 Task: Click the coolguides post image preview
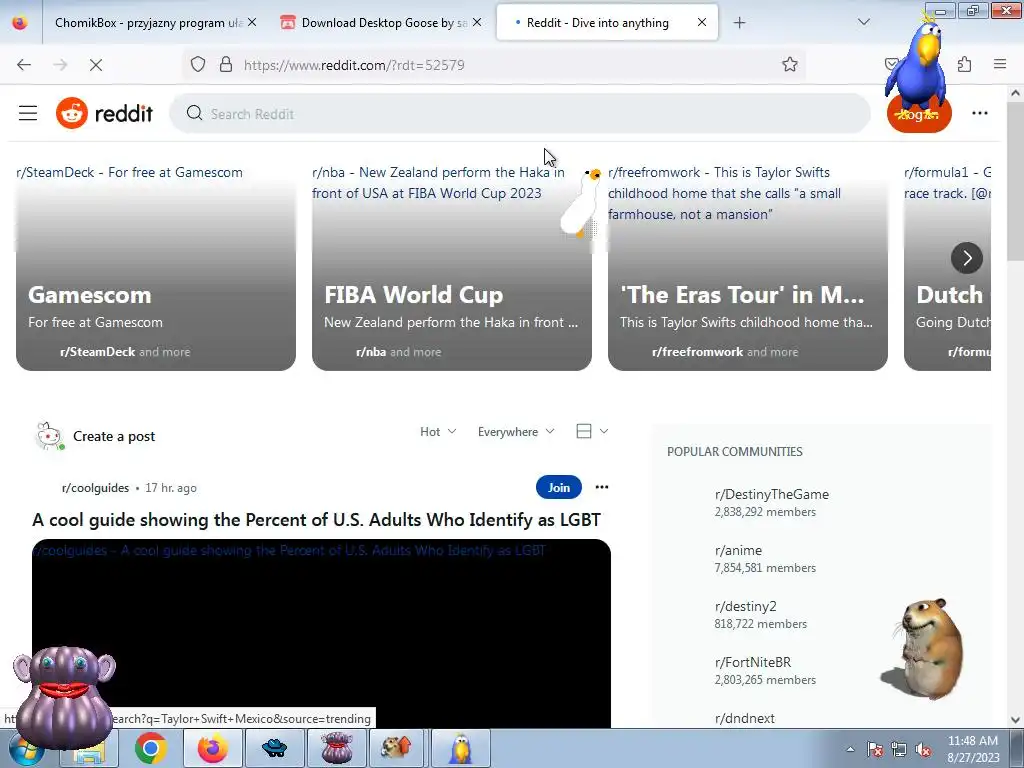(x=321, y=633)
